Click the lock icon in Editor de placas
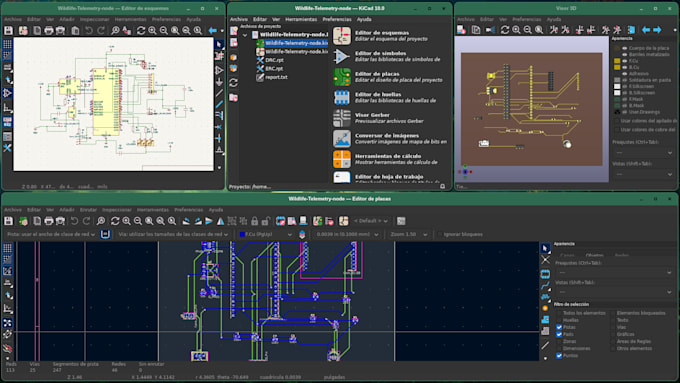The height and width of the screenshot is (383, 680). click(x=255, y=221)
